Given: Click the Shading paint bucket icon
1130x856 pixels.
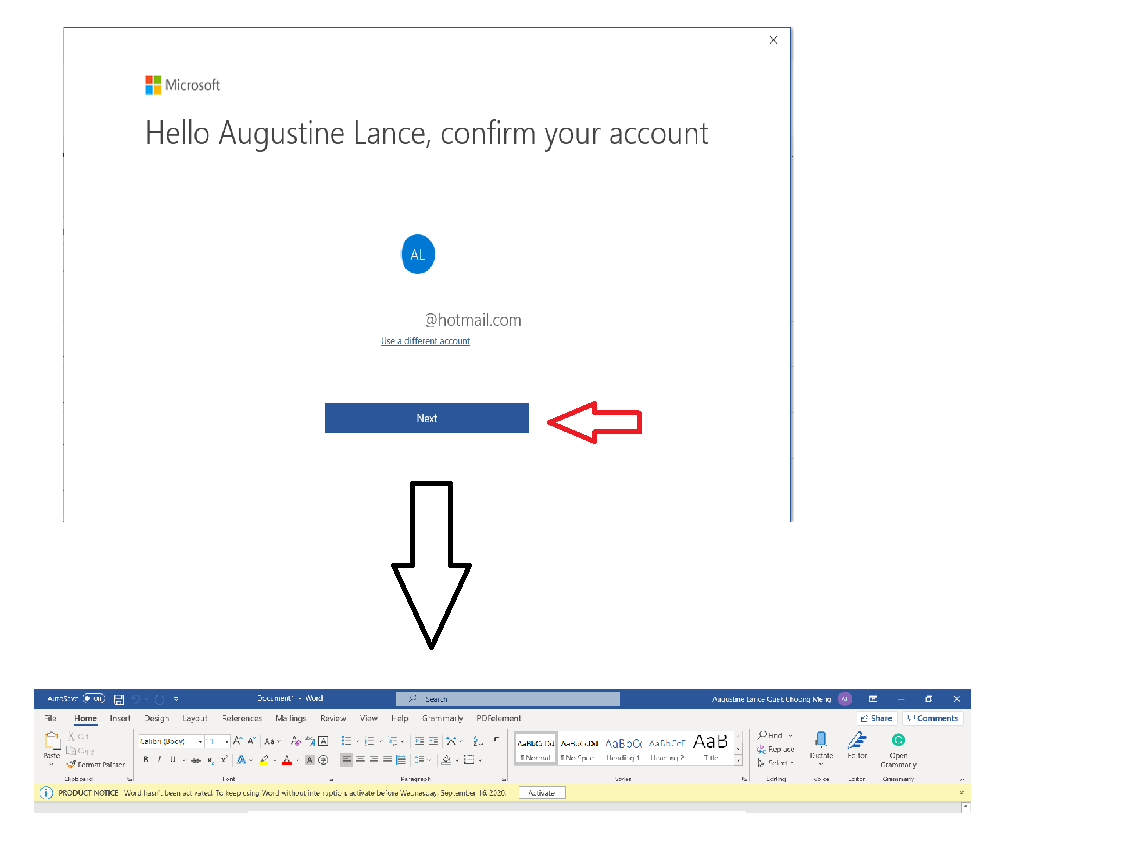Looking at the screenshot, I should pos(446,759).
